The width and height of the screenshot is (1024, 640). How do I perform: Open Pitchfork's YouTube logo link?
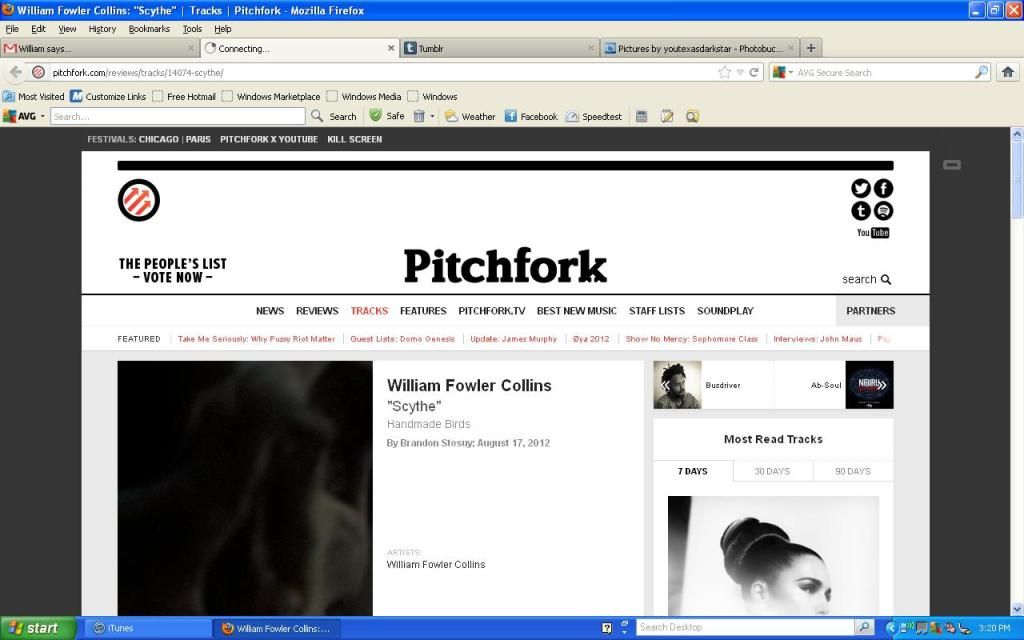point(872,233)
